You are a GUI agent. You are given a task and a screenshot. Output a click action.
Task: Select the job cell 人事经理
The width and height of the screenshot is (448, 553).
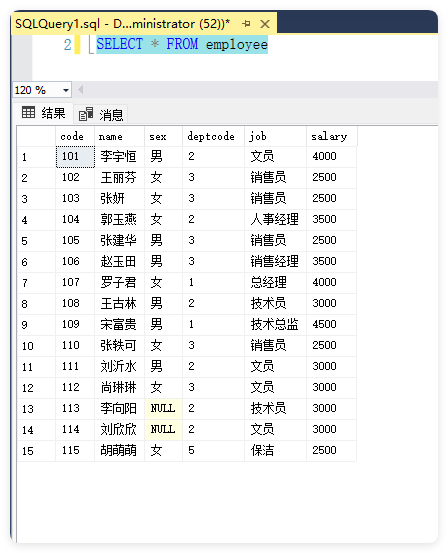coord(275,219)
